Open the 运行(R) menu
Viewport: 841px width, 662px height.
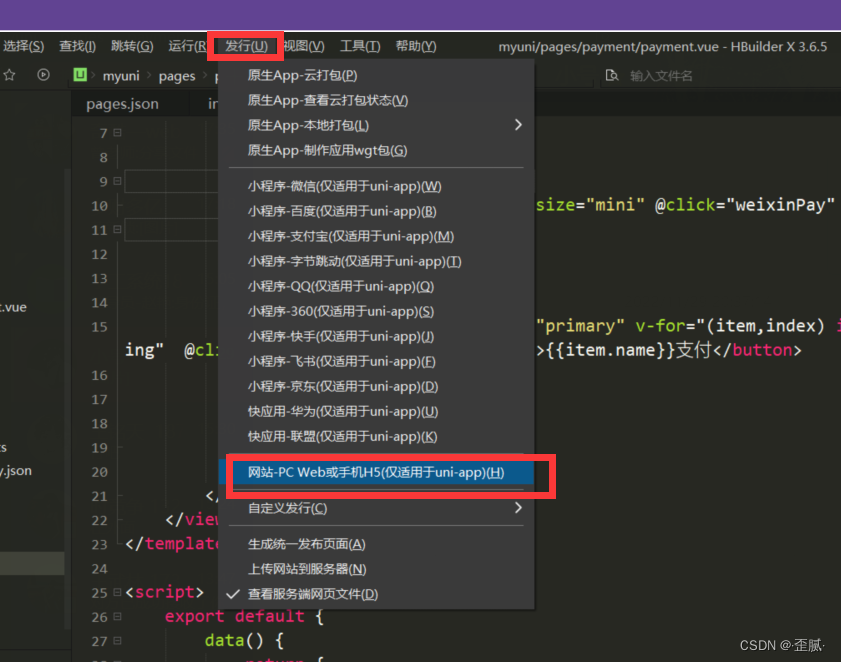pos(187,47)
